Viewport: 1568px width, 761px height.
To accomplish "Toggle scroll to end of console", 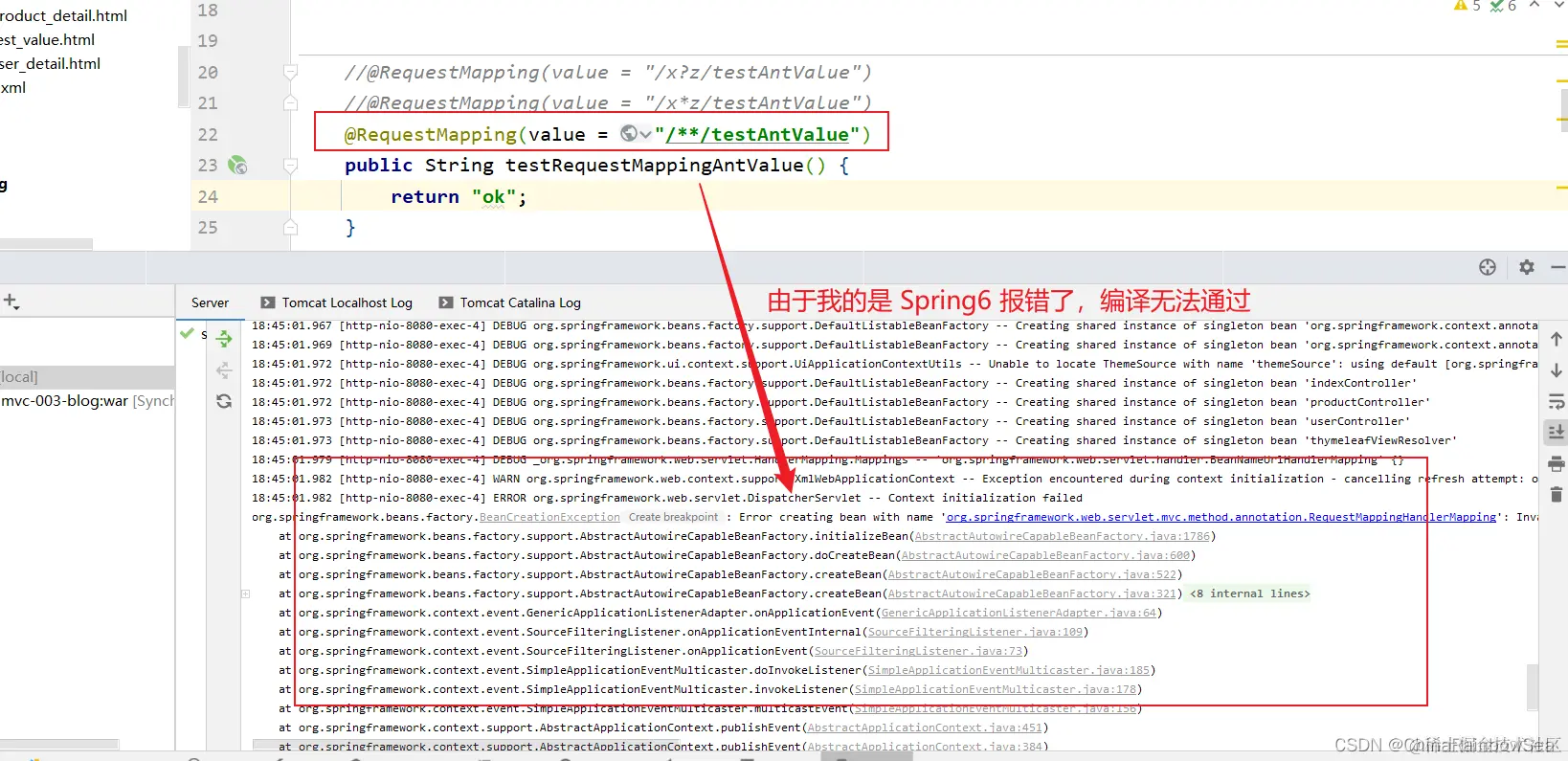I will tap(1557, 432).
